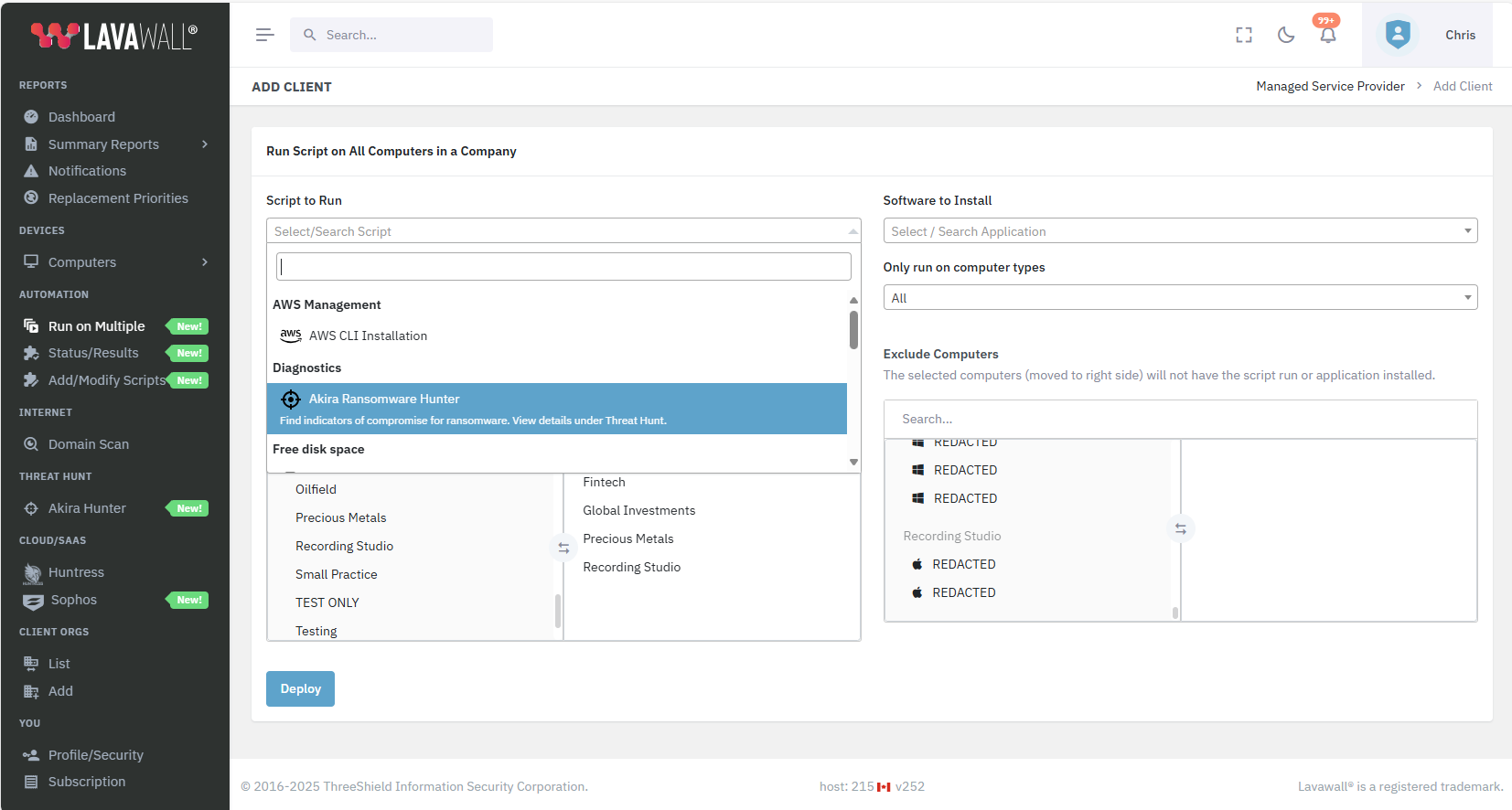The width and height of the screenshot is (1512, 810).
Task: Click Exclude Computers swap arrows icon
Action: pyautogui.click(x=1181, y=528)
